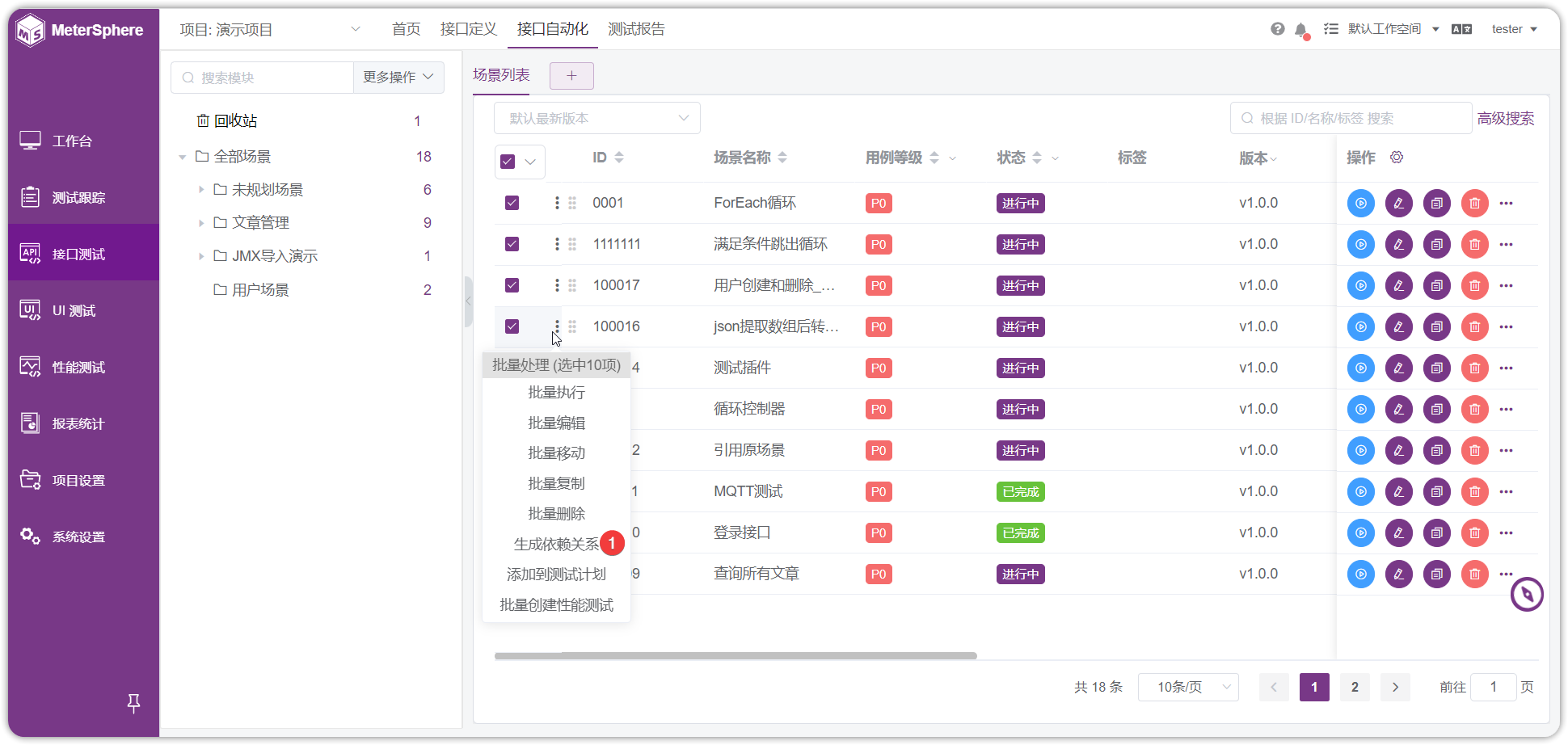Focus the ID/名称/标签 search box
1568x745 pixels.
(1351, 118)
